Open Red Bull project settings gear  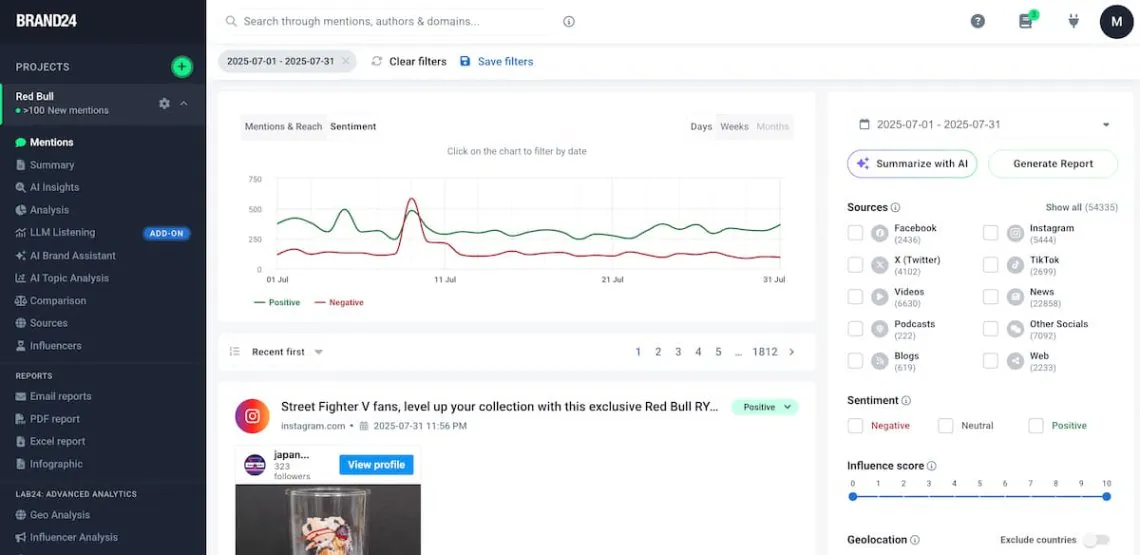164,103
